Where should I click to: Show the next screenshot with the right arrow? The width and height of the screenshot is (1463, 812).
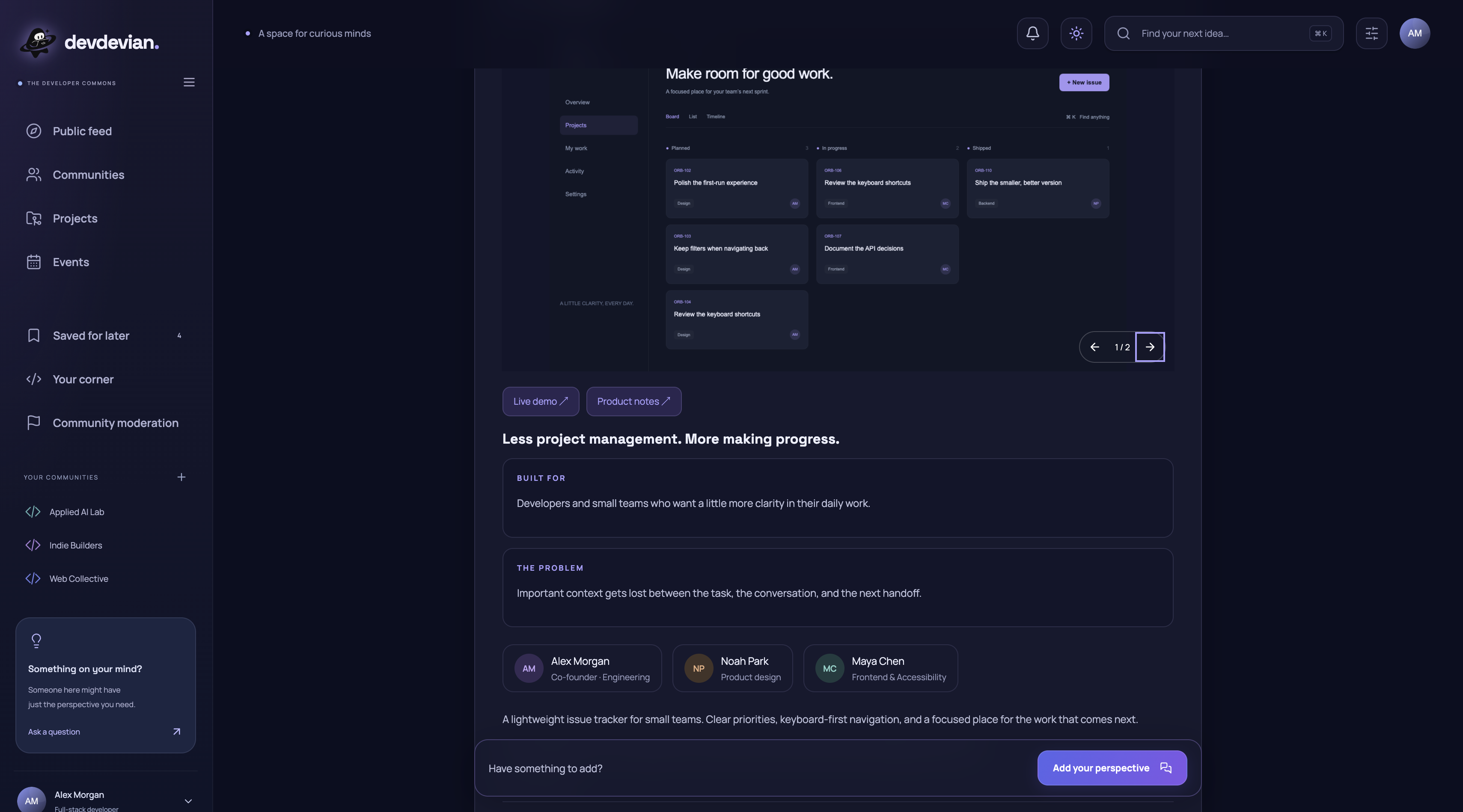[1150, 347]
